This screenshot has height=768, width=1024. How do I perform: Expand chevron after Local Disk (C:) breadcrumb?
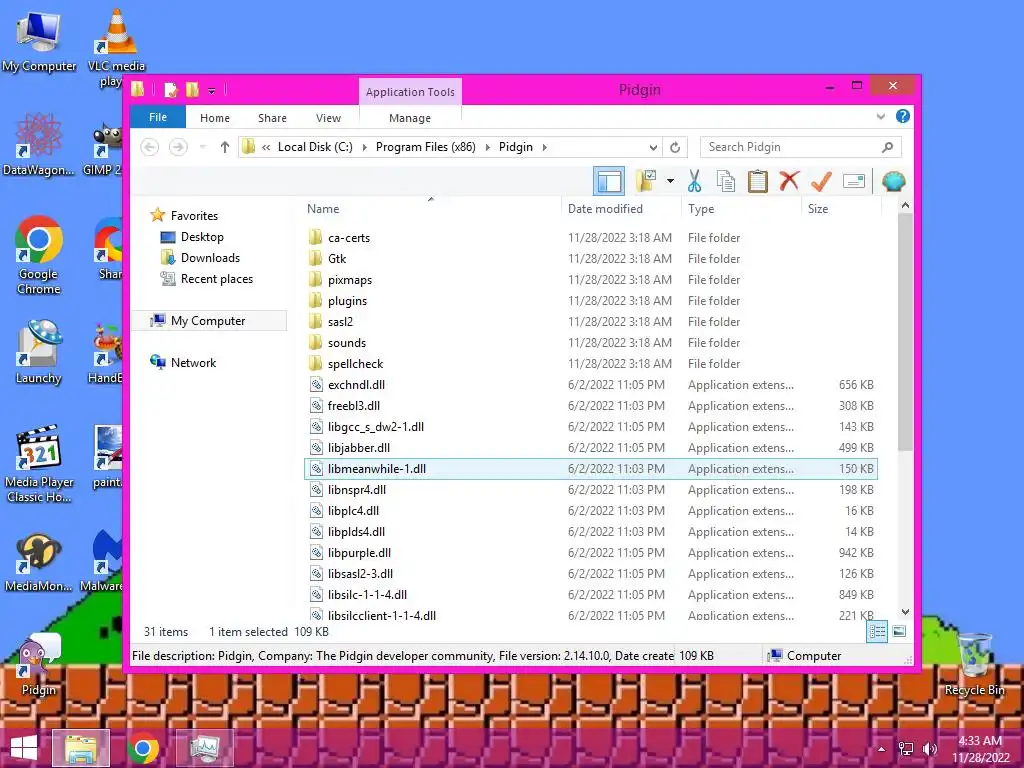[x=364, y=147]
